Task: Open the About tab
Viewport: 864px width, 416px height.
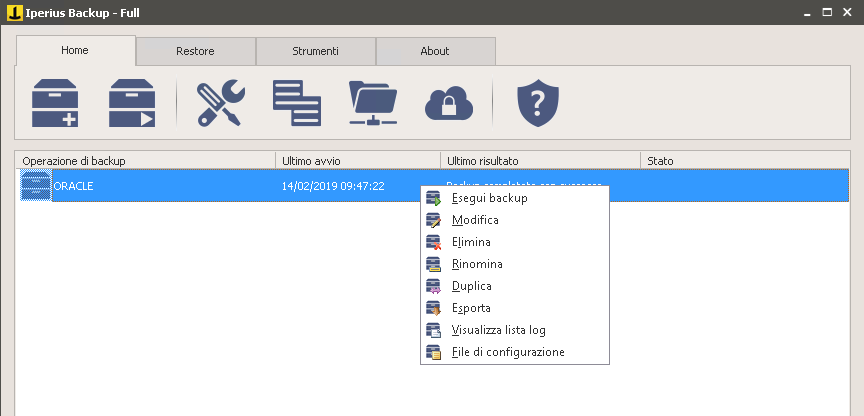Action: pos(435,51)
